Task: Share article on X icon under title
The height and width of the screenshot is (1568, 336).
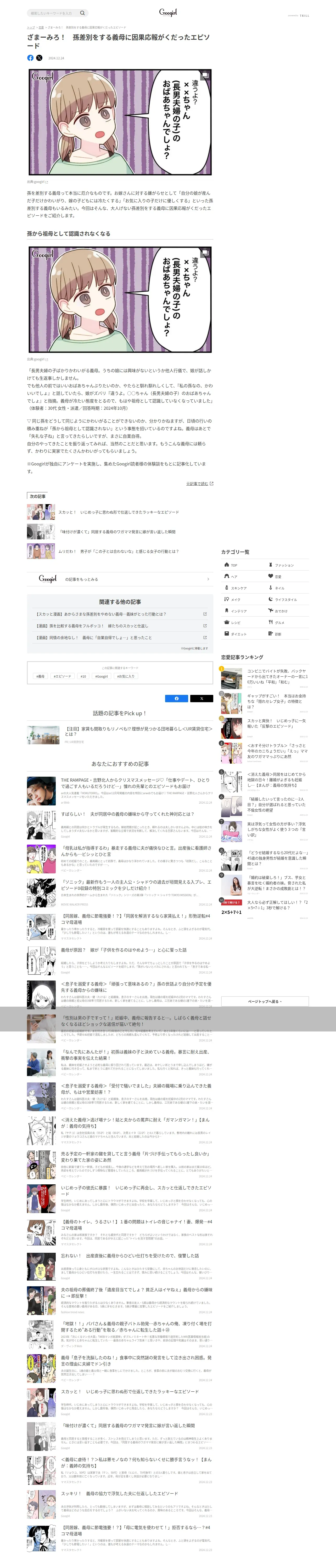Action: (x=39, y=58)
